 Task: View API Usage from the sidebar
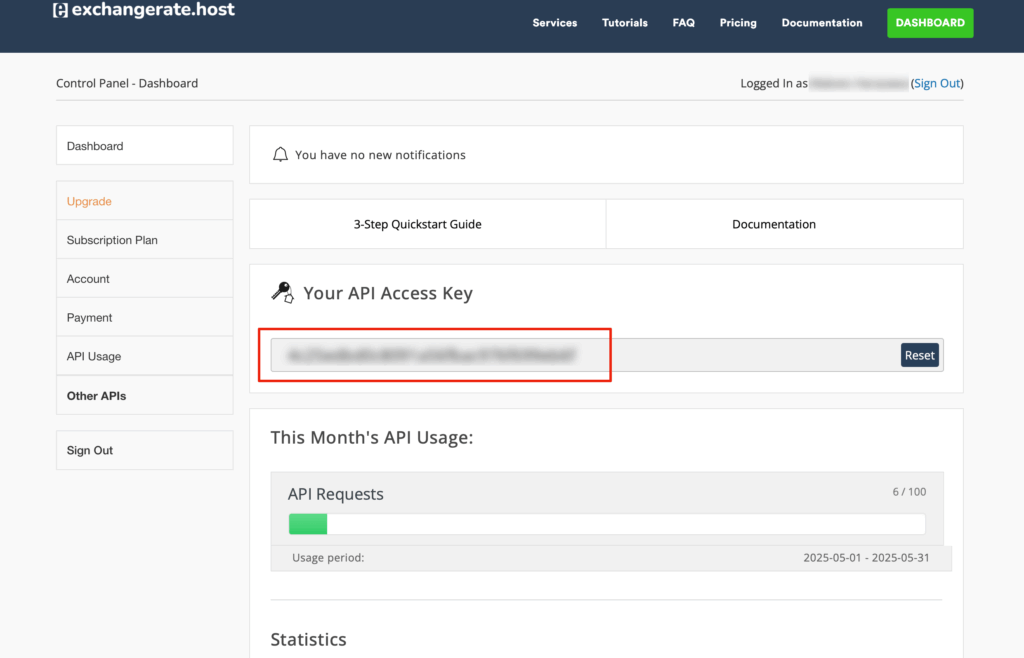pos(94,356)
